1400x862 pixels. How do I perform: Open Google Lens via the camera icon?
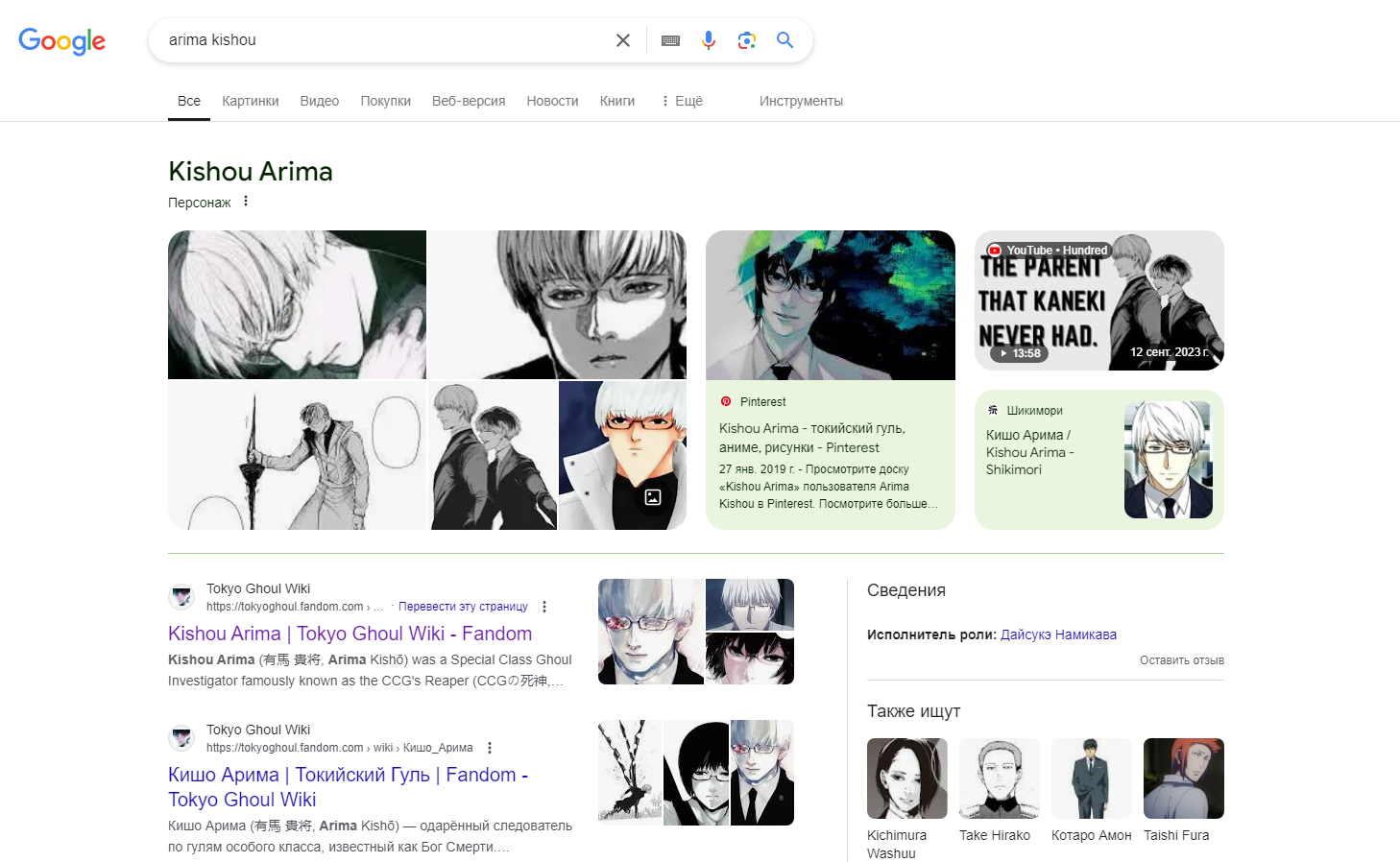pyautogui.click(x=746, y=39)
